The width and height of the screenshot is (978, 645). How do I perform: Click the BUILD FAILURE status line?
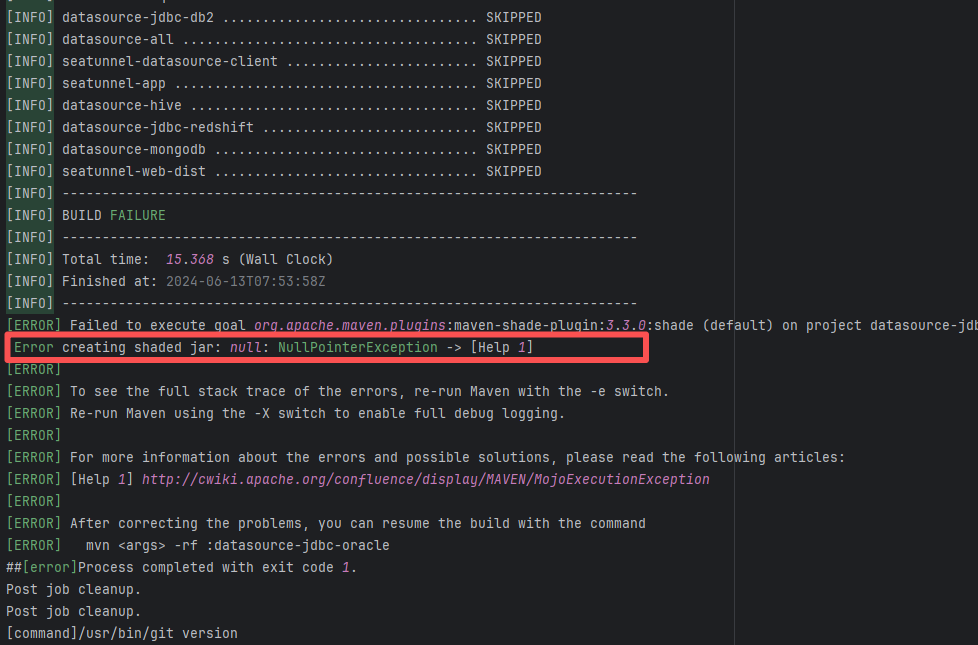[x=114, y=215]
